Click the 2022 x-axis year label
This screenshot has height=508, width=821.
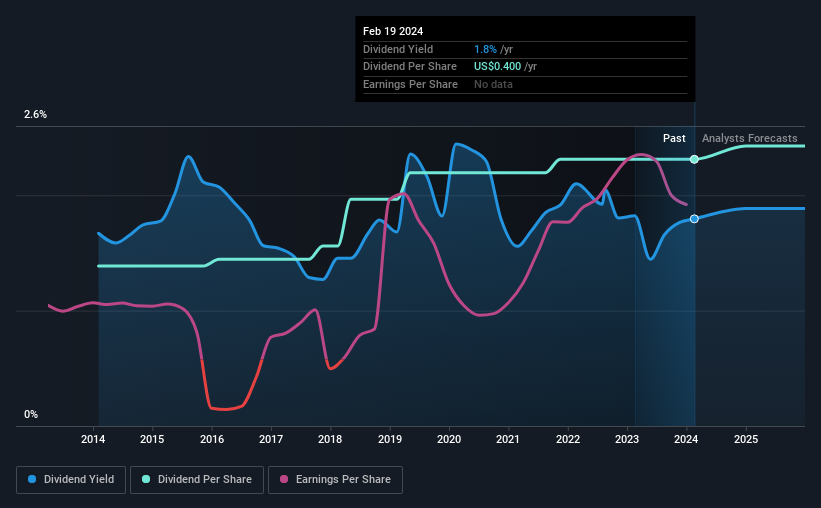(568, 439)
